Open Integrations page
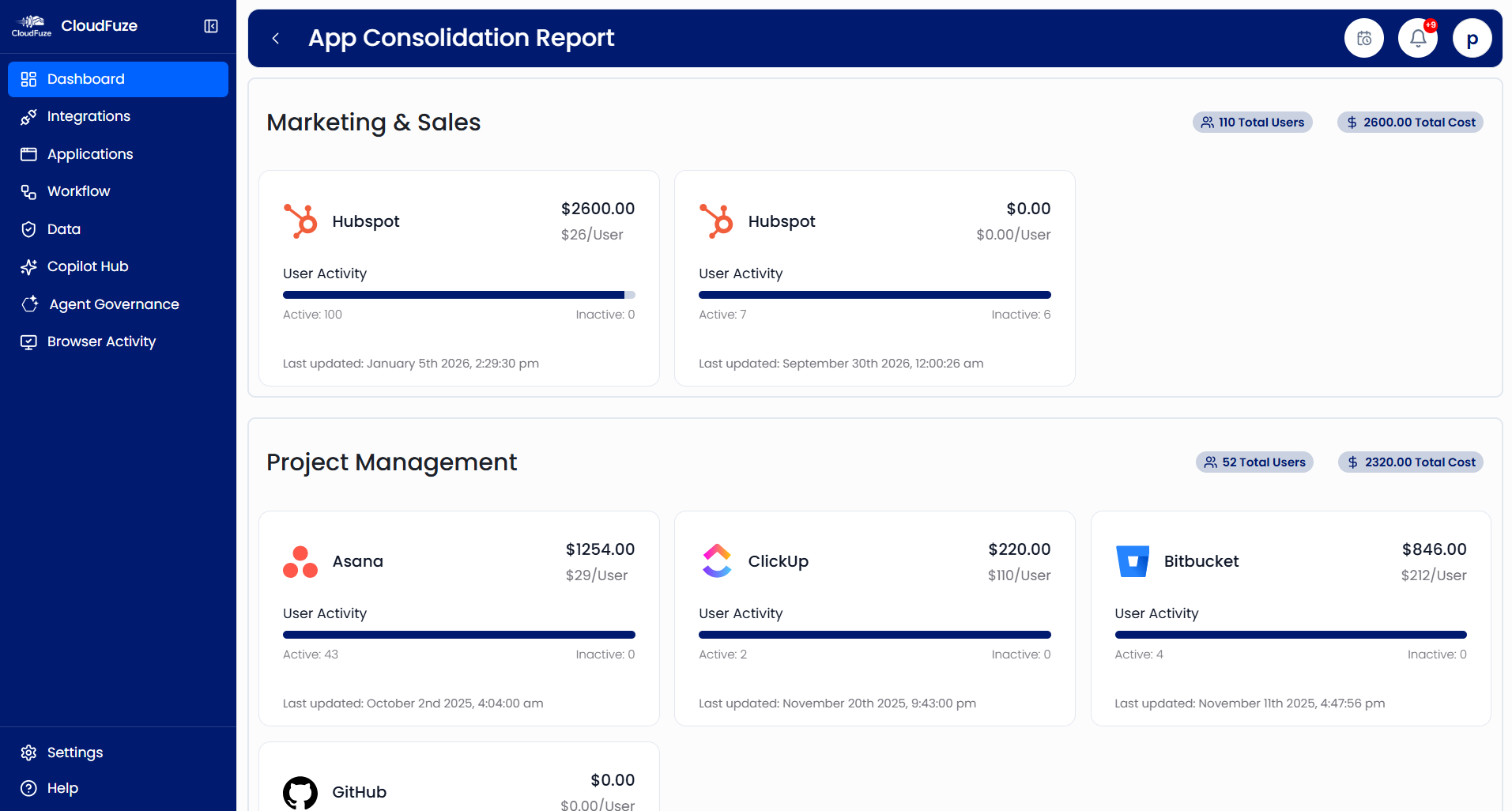 click(118, 116)
